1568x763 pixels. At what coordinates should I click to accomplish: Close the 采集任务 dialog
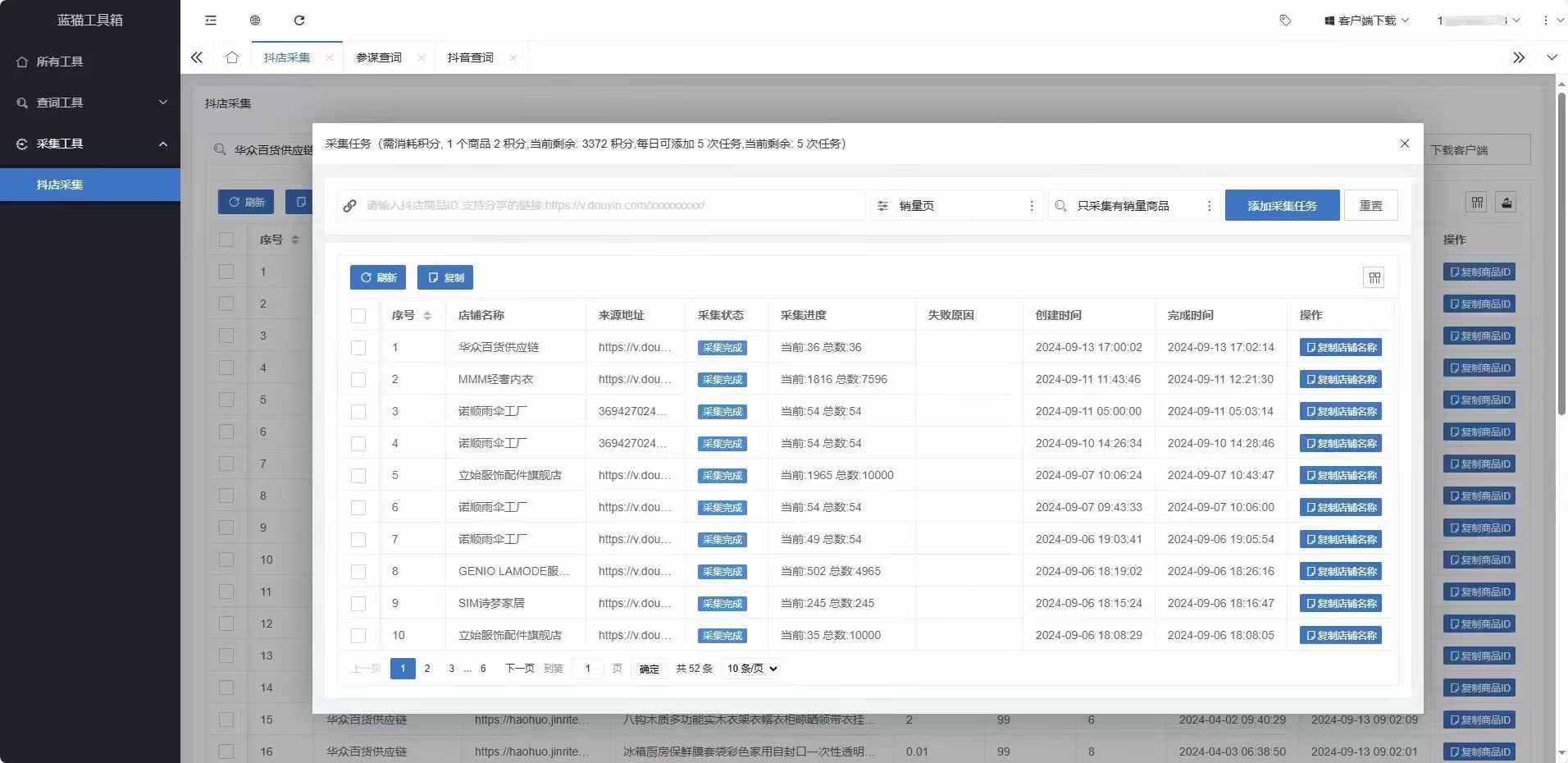(1404, 144)
